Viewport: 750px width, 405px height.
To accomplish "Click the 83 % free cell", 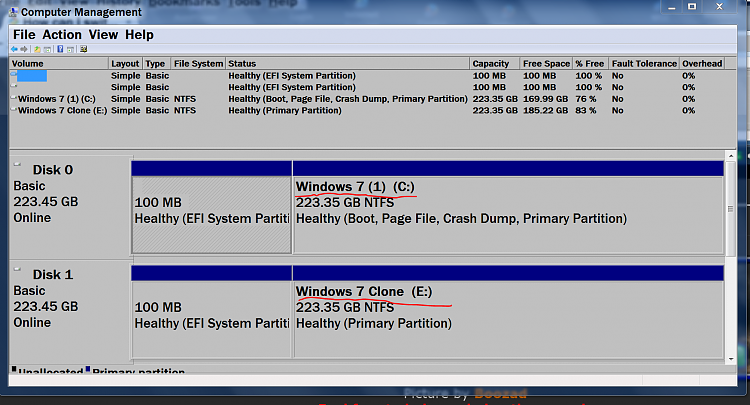I will point(586,110).
